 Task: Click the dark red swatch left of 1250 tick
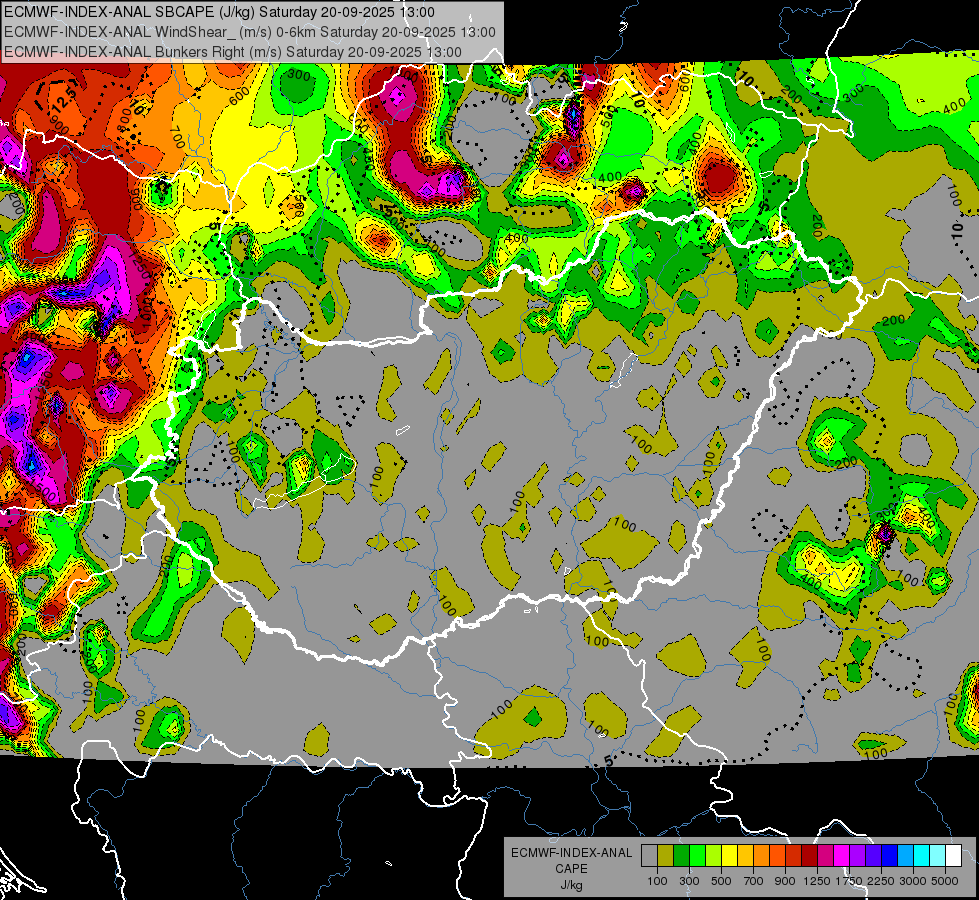tap(809, 855)
